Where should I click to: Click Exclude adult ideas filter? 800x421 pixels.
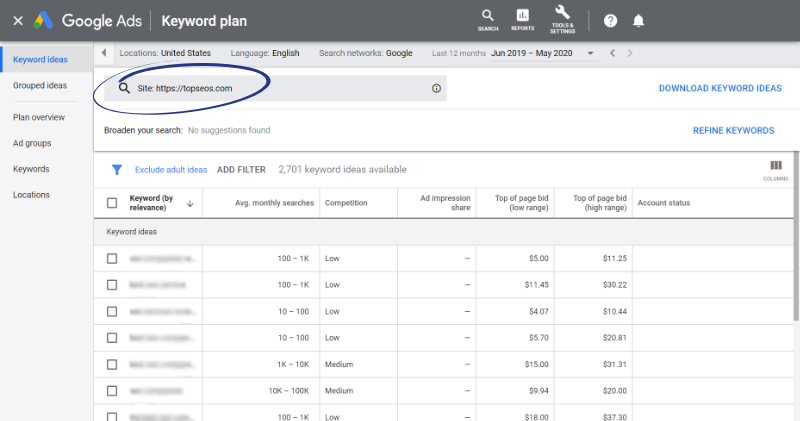click(x=171, y=170)
